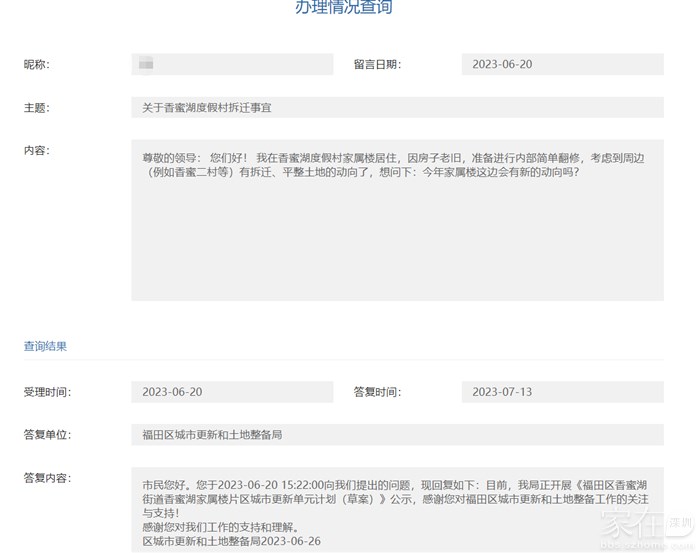The height and width of the screenshot is (553, 700).
Task: Click the 受理时间 label
Action: (x=47, y=392)
